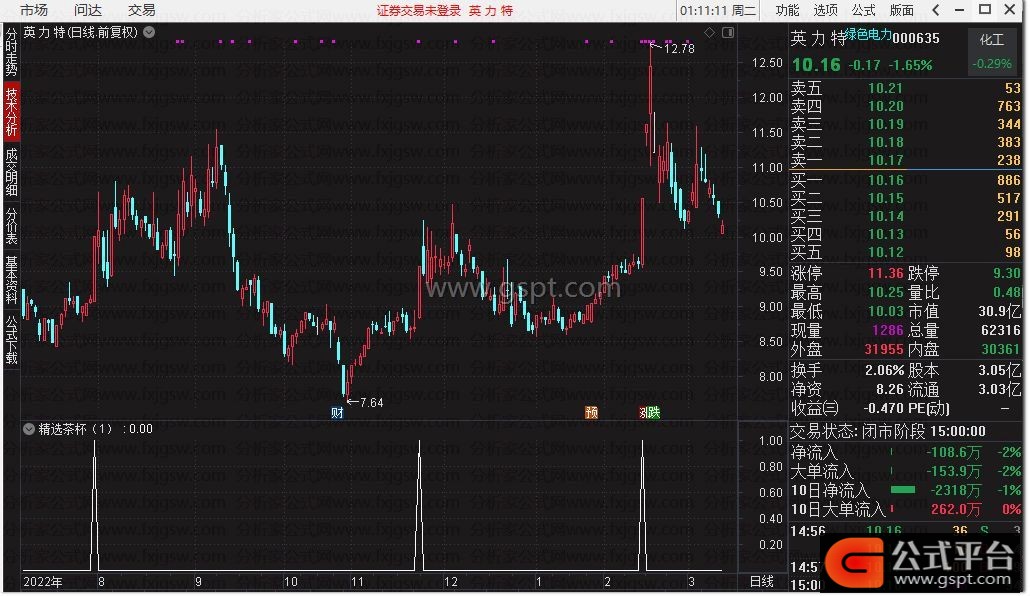The image size is (1030, 596).
Task: Click 涨停 value 11.36
Action: point(885,273)
